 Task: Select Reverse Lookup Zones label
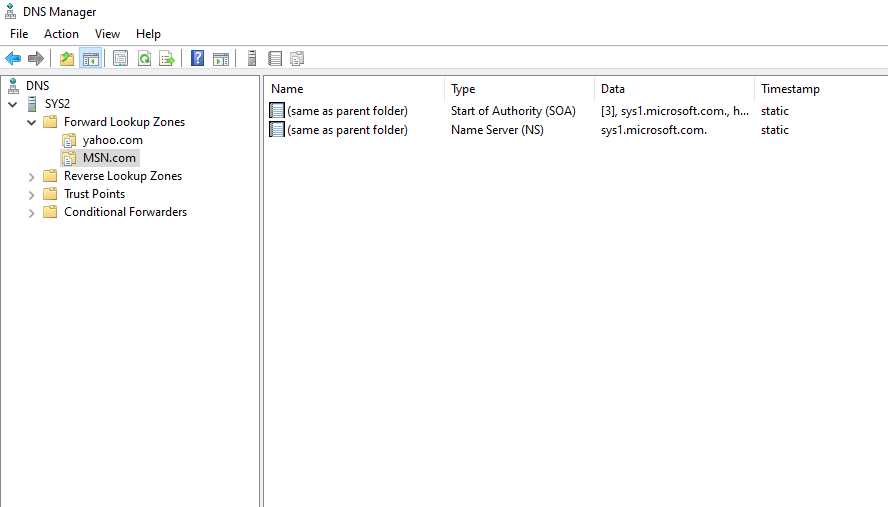pos(123,176)
